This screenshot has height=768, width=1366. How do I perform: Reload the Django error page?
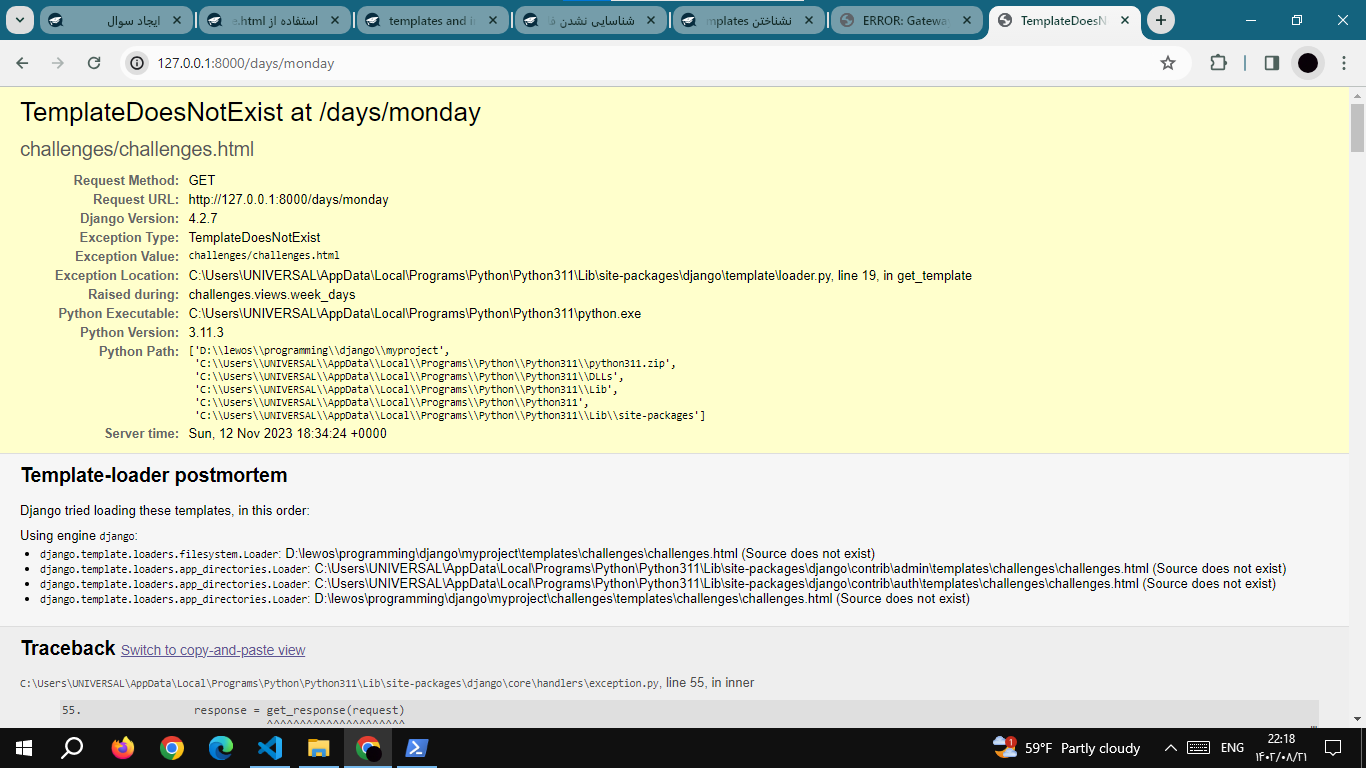click(94, 63)
